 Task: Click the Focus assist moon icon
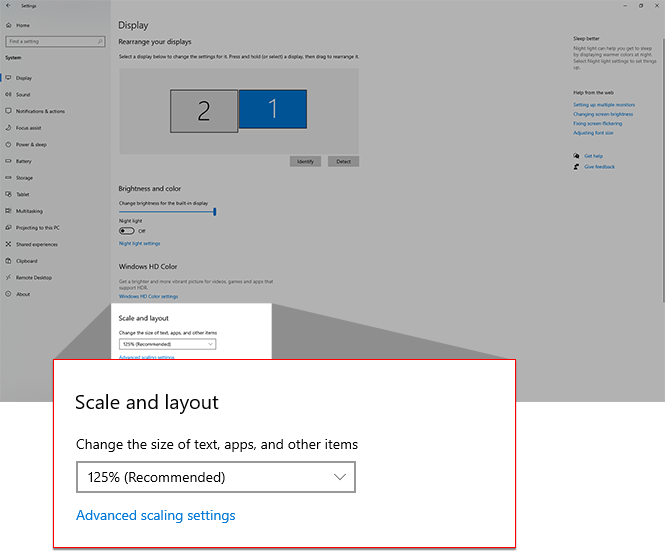click(9, 128)
